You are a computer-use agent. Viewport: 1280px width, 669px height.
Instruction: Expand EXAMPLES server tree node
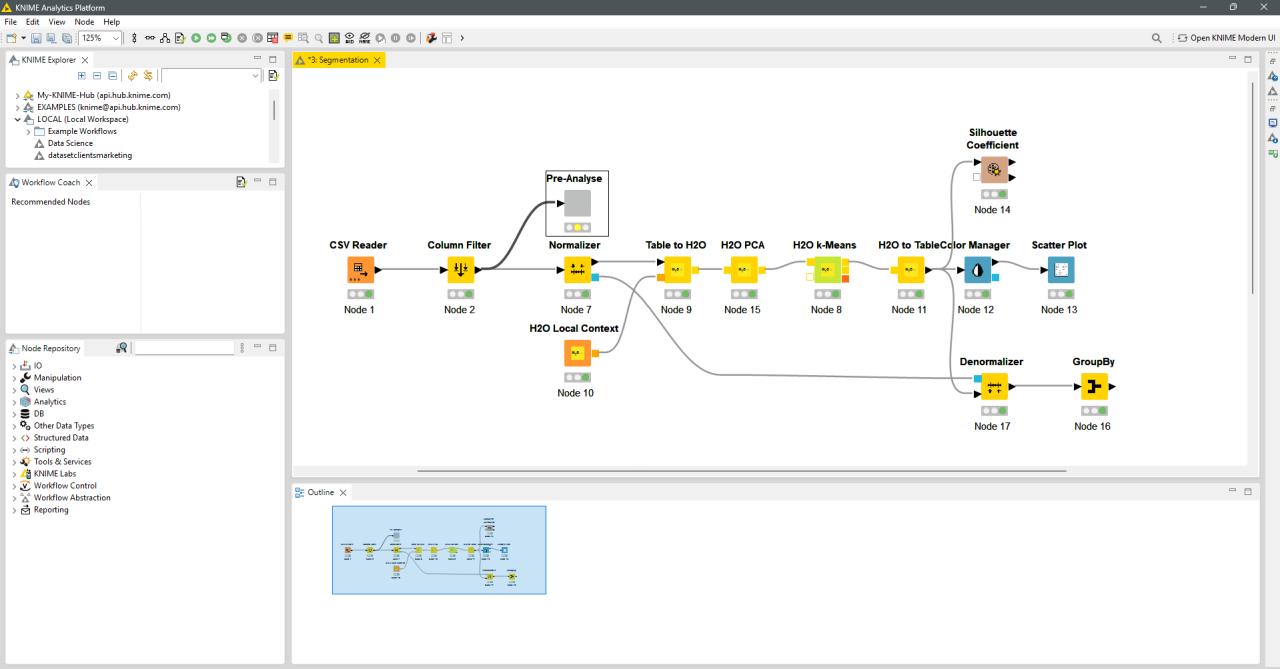click(17, 107)
